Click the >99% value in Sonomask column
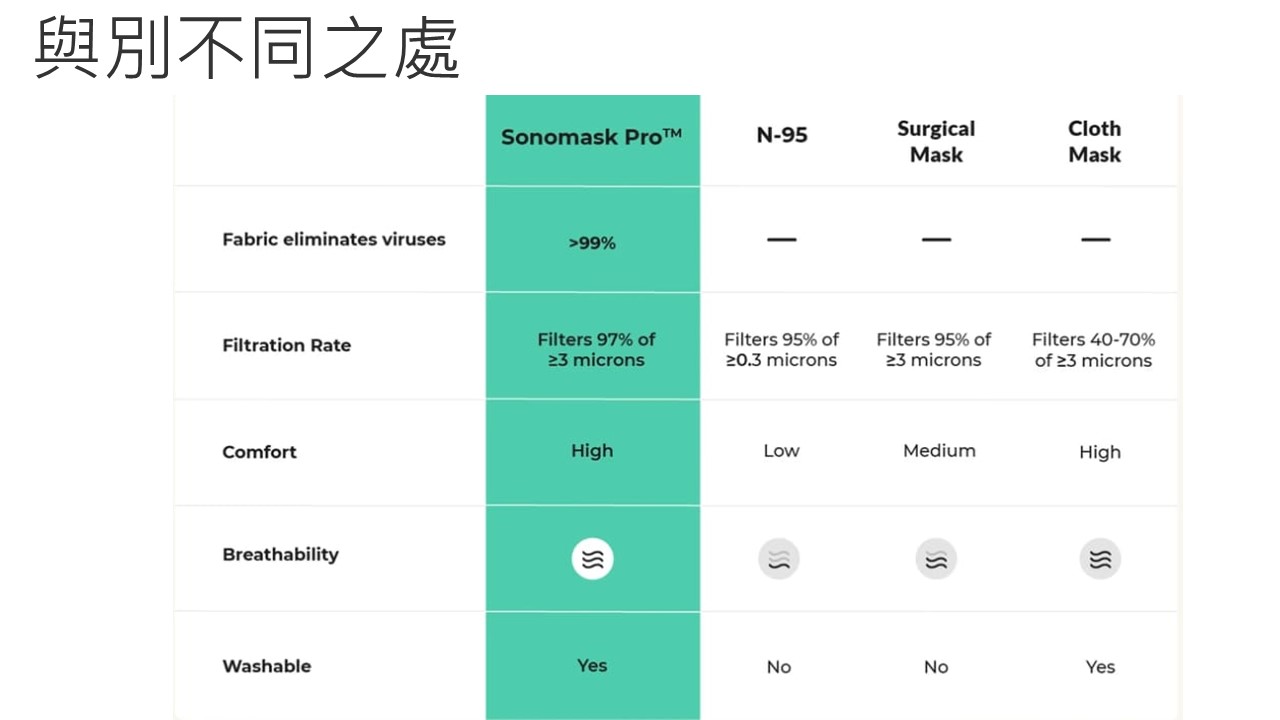Screen dimensions: 1280x720 tap(592, 243)
